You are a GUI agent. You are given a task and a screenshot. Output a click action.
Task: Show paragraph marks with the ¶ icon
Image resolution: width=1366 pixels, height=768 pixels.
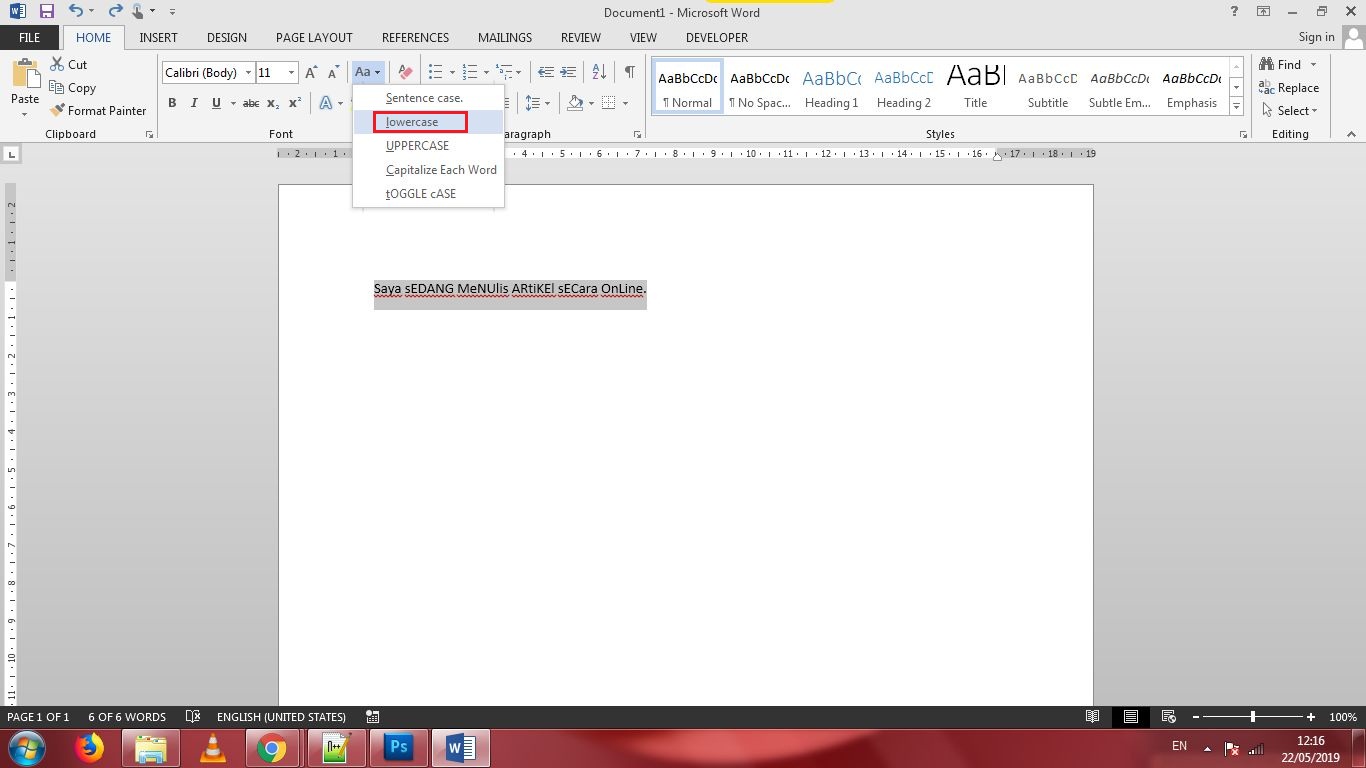(x=629, y=72)
